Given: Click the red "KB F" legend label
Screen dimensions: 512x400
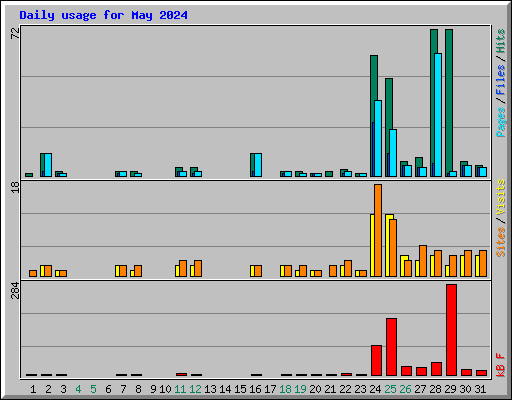Looking at the screenshot, I should [501, 365].
